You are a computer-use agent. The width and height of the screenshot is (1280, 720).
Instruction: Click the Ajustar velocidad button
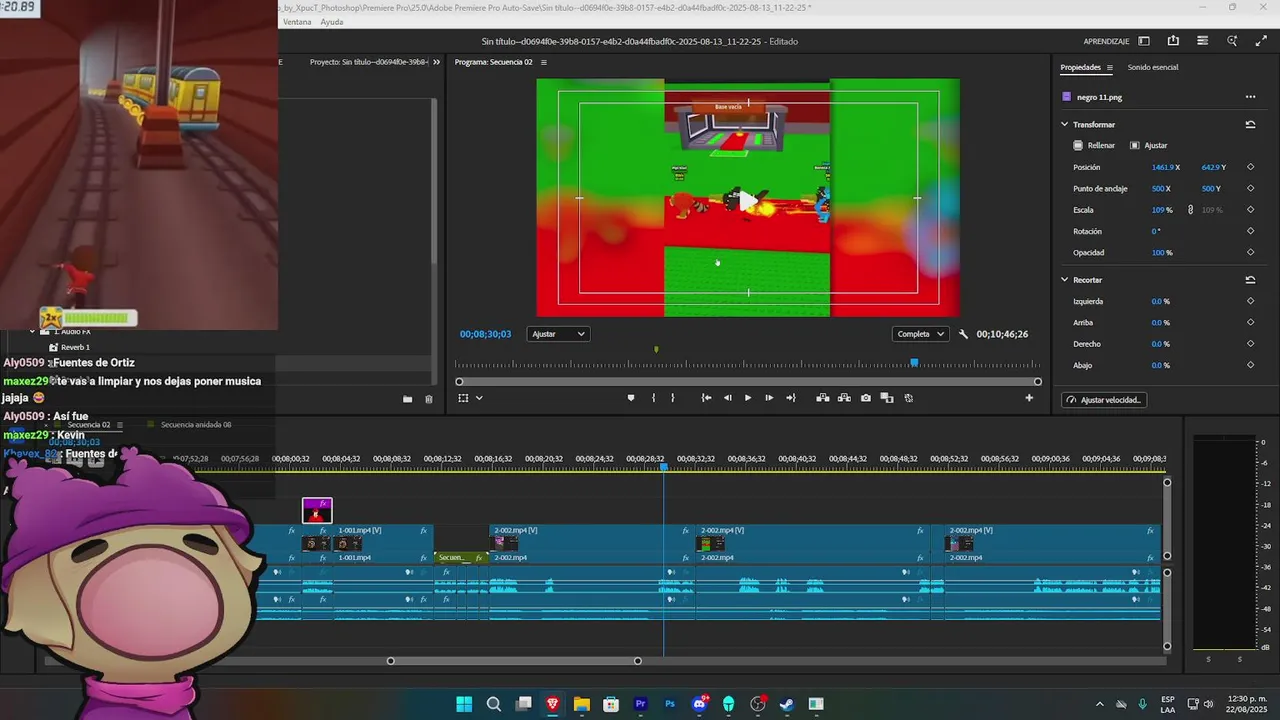[x=1104, y=400]
